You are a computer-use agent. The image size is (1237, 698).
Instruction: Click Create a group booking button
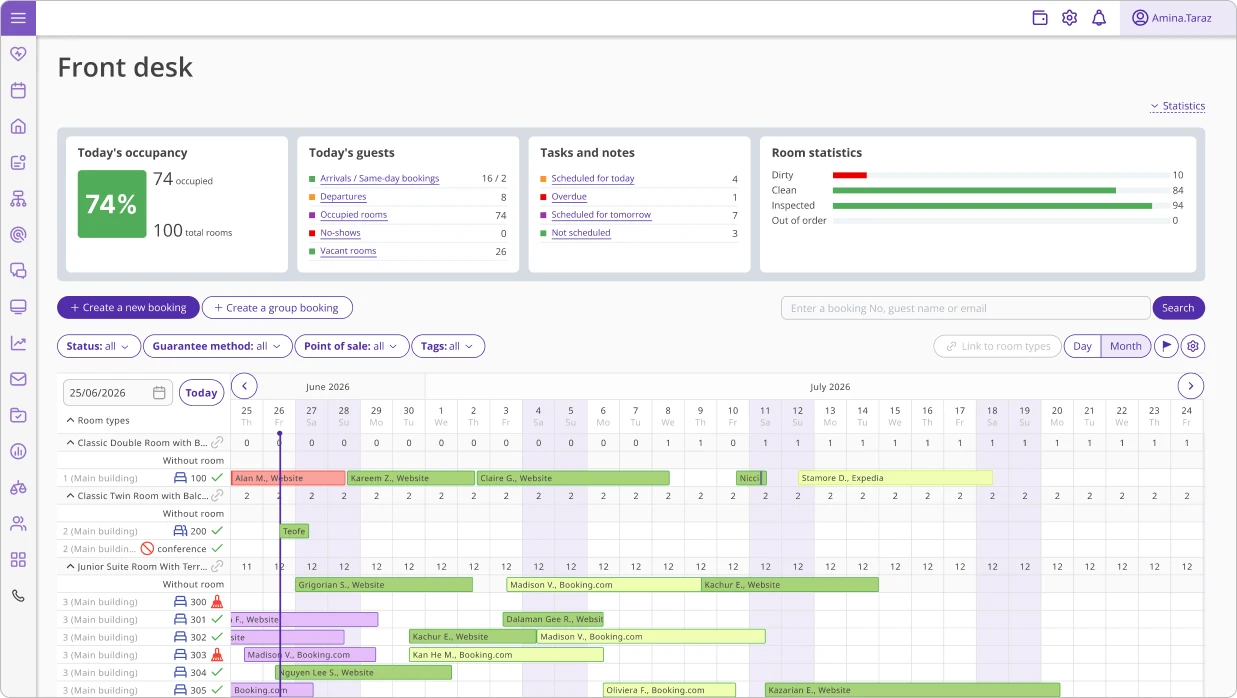point(277,307)
